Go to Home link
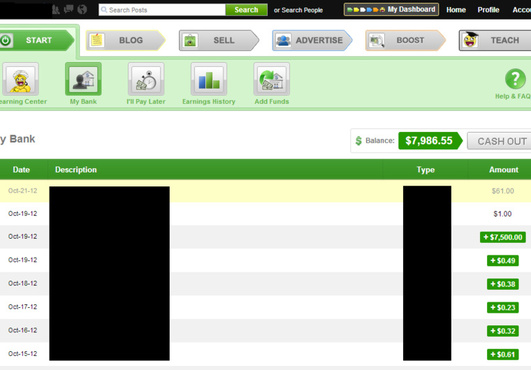This screenshot has width=531, height=370. 456,10
